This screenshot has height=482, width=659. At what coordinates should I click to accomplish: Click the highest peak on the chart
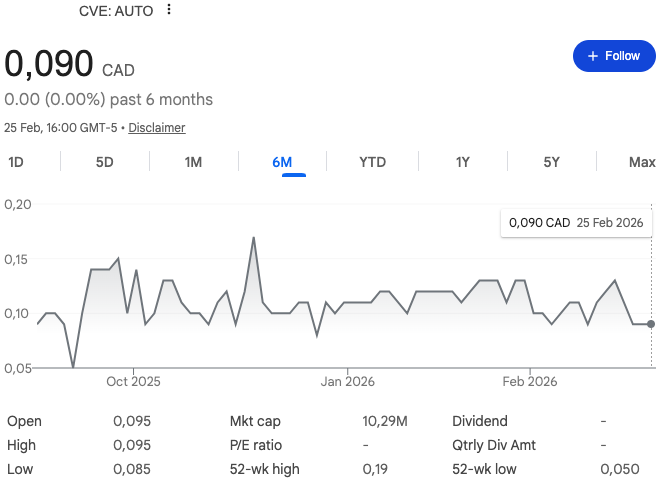pyautogui.click(x=254, y=238)
